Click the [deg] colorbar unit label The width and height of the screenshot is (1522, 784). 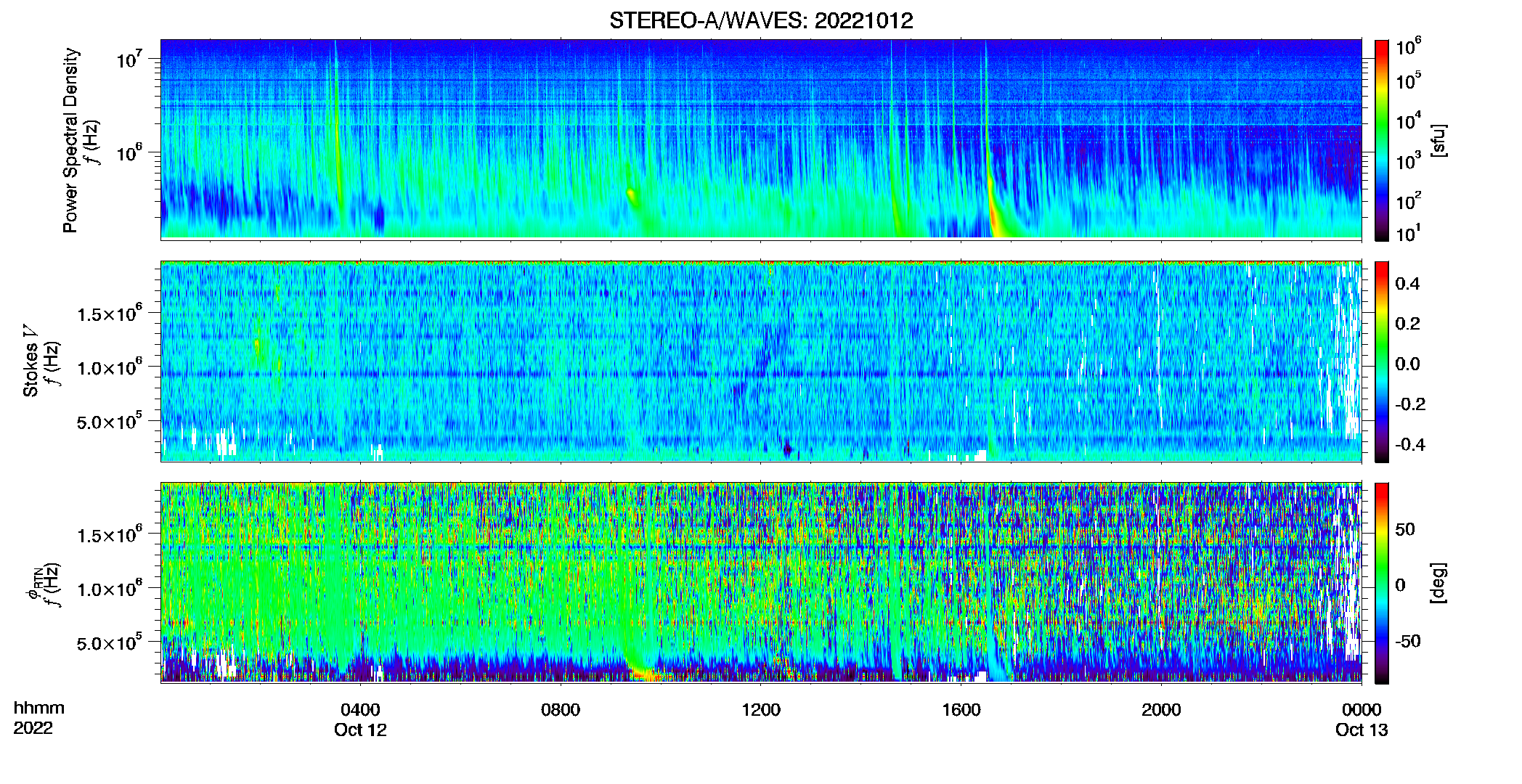pyautogui.click(x=1438, y=583)
